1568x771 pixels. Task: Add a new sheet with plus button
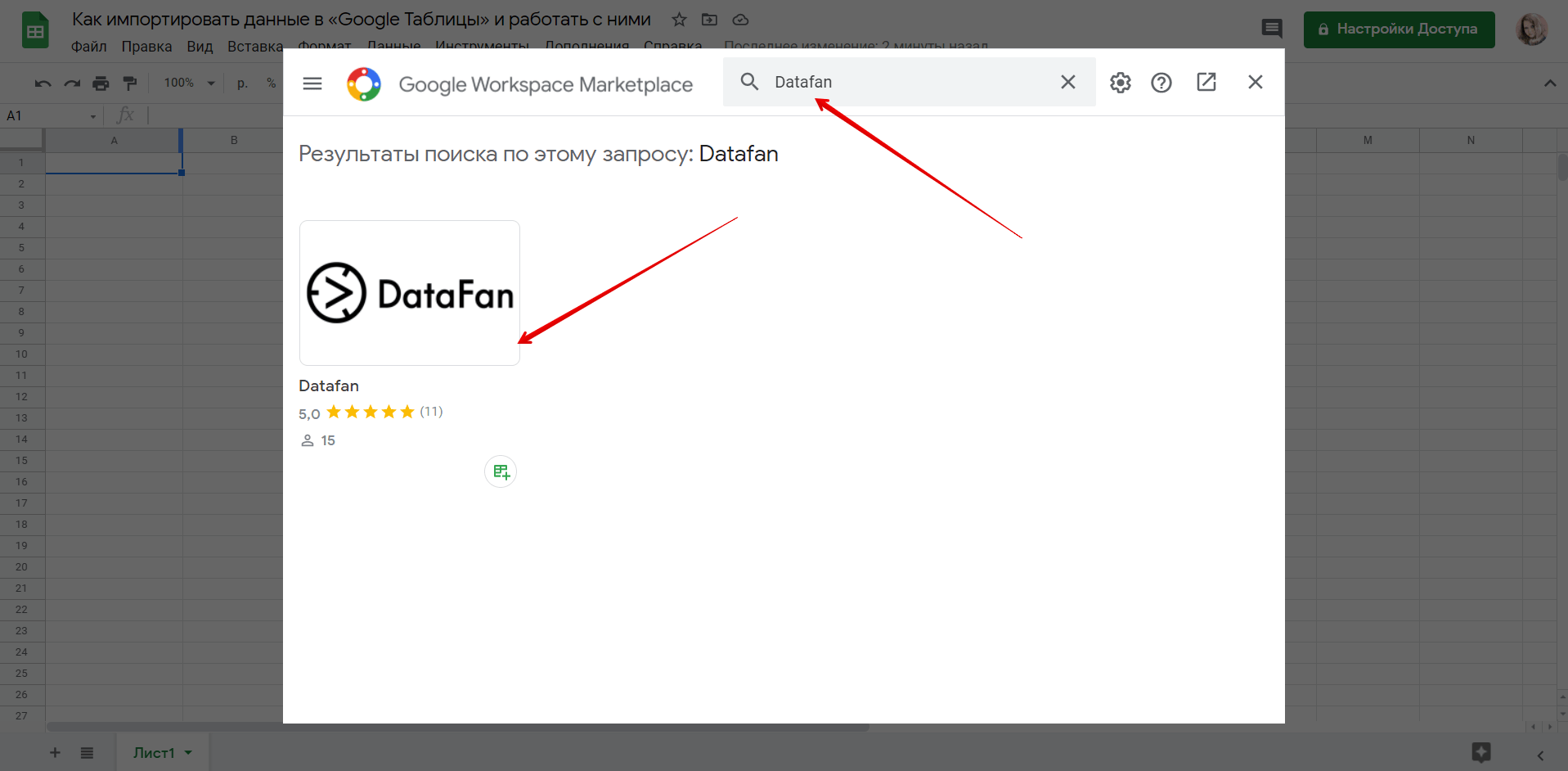point(55,752)
